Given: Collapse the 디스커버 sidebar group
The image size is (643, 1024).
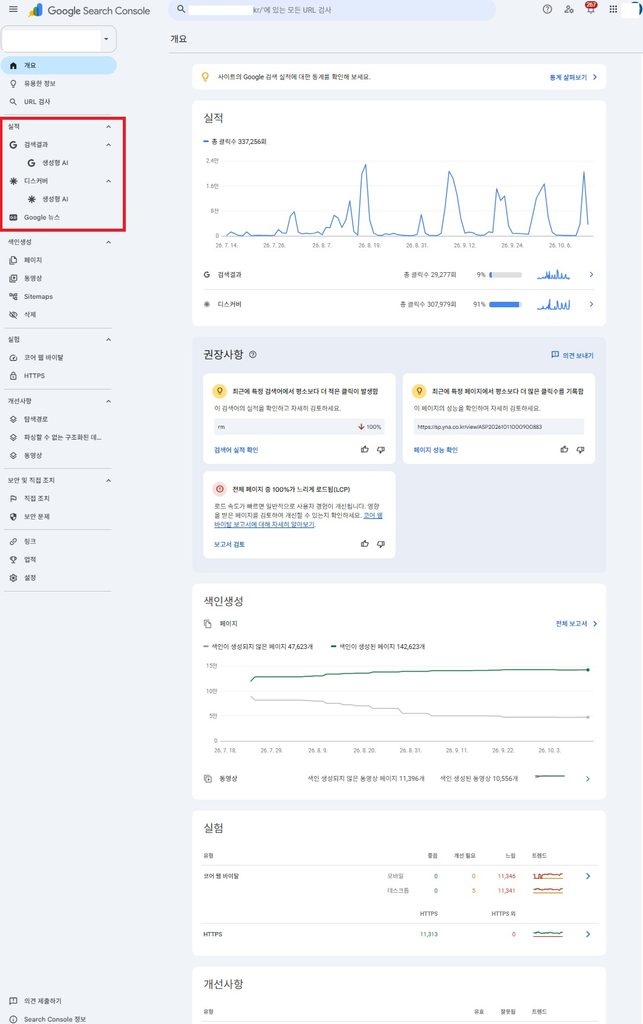Looking at the screenshot, I should [x=108, y=181].
